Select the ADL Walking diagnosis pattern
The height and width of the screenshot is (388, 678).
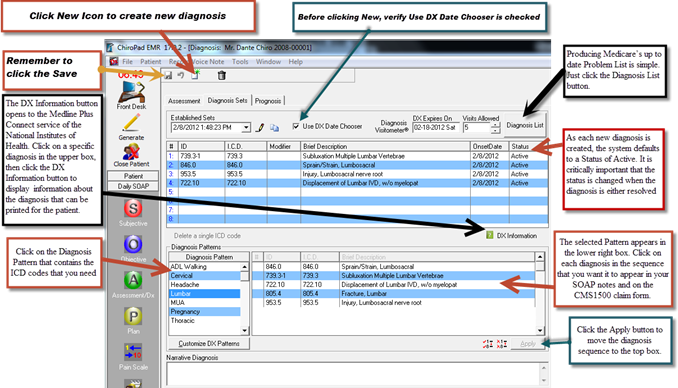pos(205,266)
